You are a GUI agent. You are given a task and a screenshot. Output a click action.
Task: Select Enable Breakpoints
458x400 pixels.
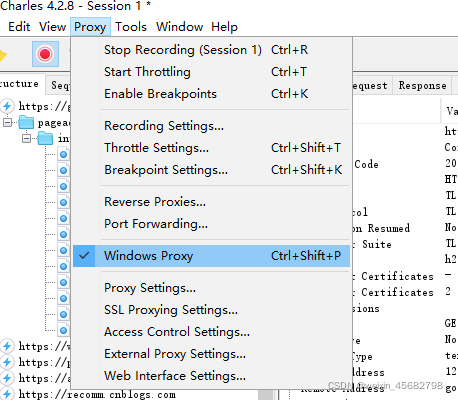211,94
